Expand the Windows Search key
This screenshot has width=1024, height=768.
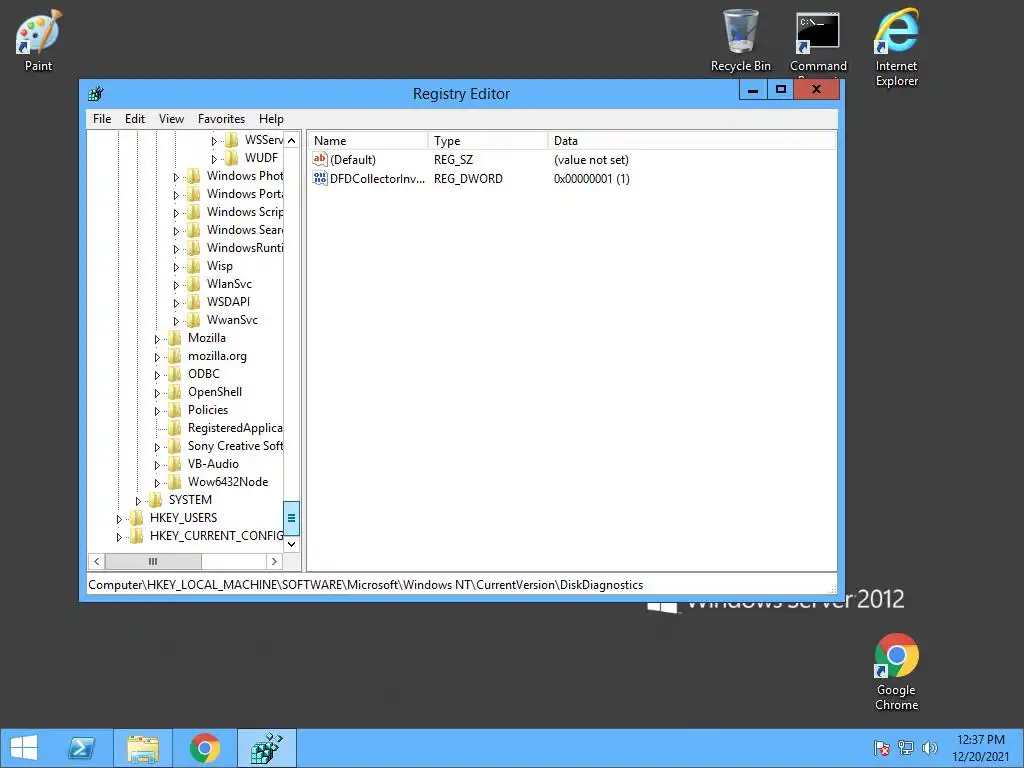[x=176, y=231]
